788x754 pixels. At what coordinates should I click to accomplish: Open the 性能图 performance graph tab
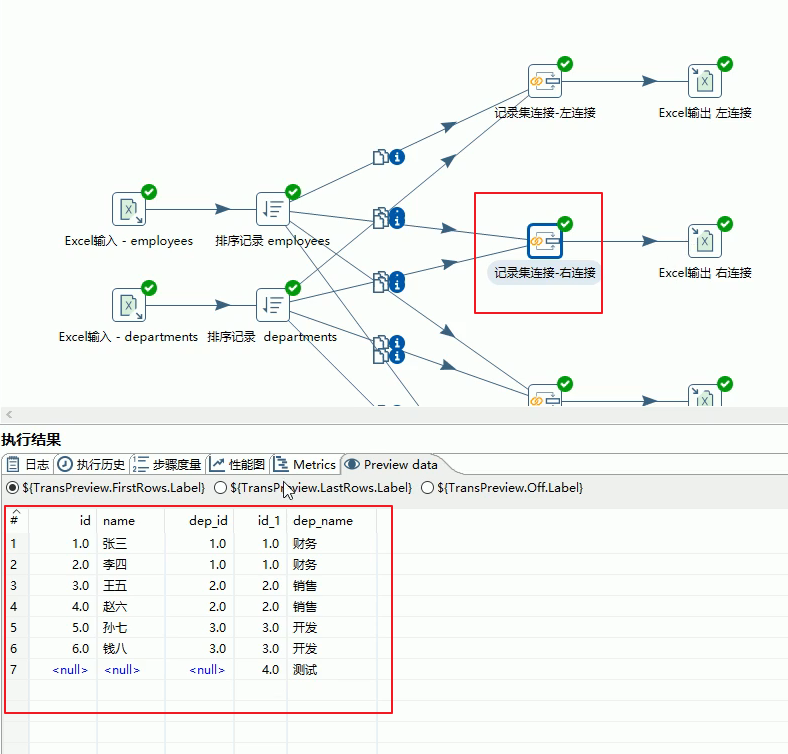(238, 464)
